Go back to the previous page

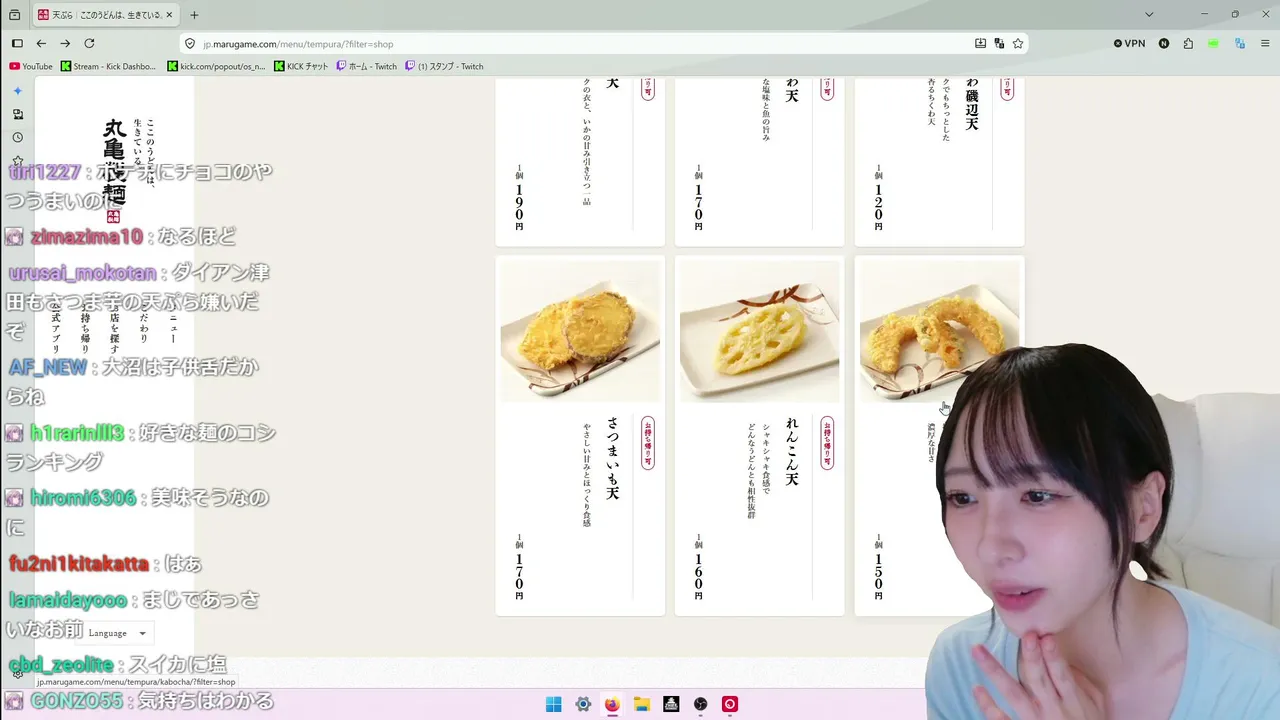[x=41, y=44]
